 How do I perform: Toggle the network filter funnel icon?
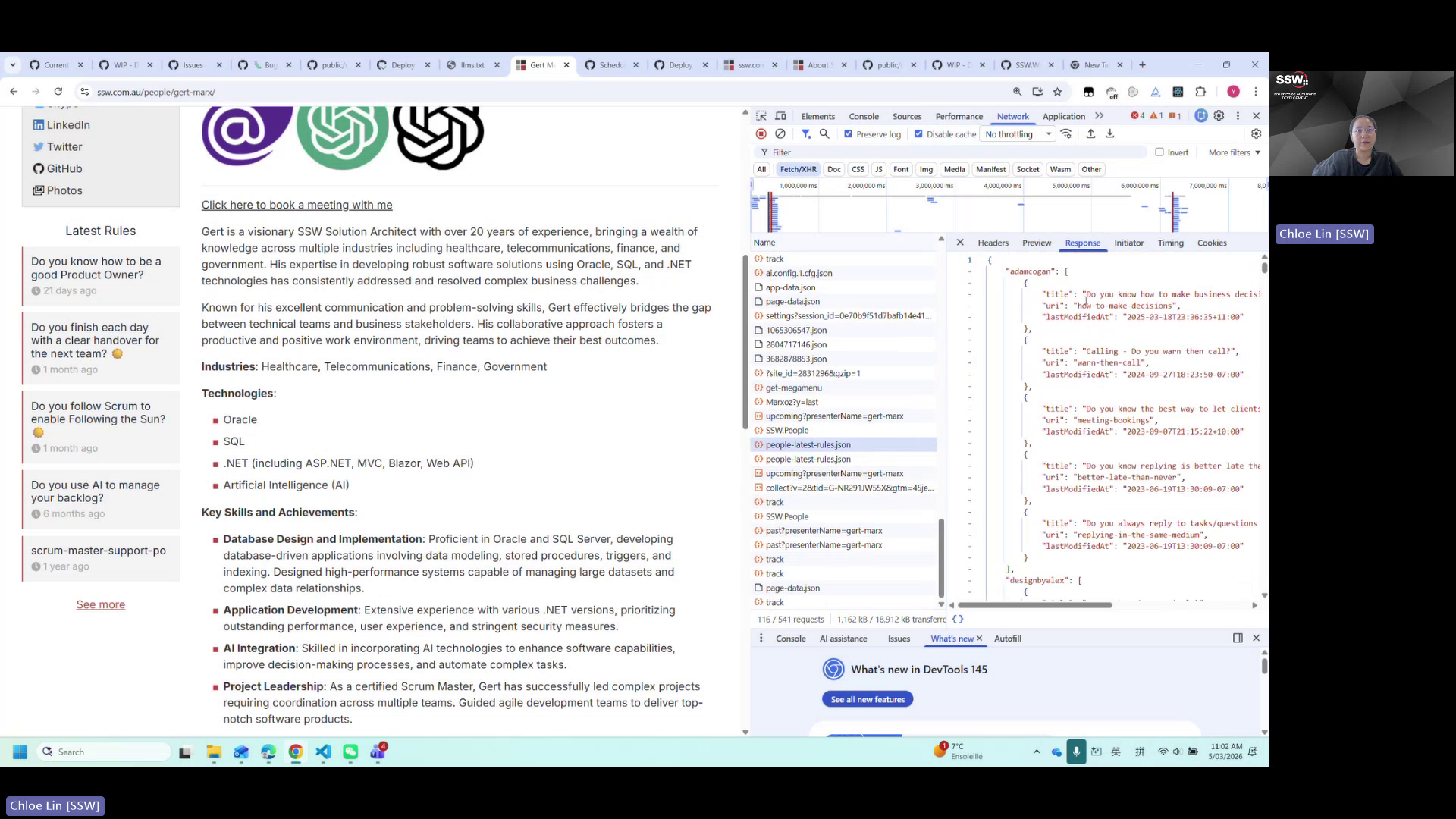[x=805, y=134]
